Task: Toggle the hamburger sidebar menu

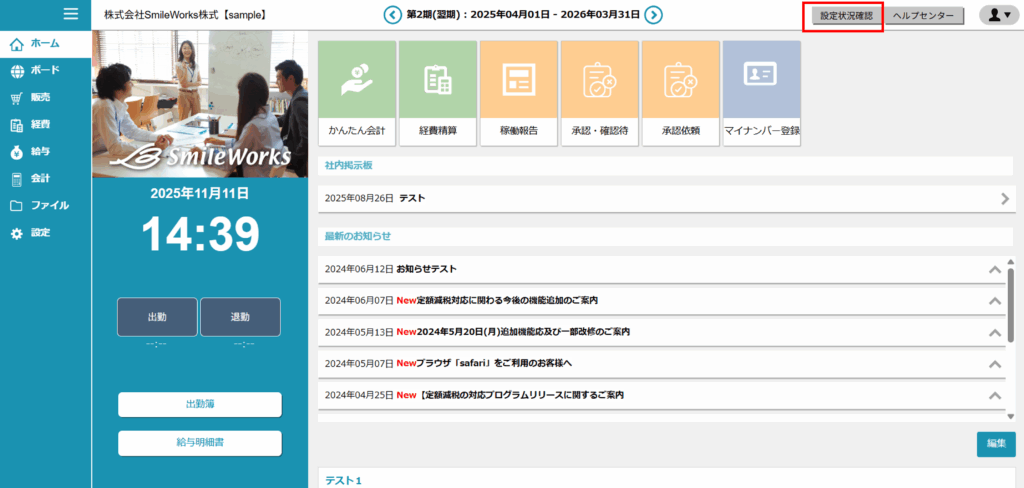Action: coord(70,14)
